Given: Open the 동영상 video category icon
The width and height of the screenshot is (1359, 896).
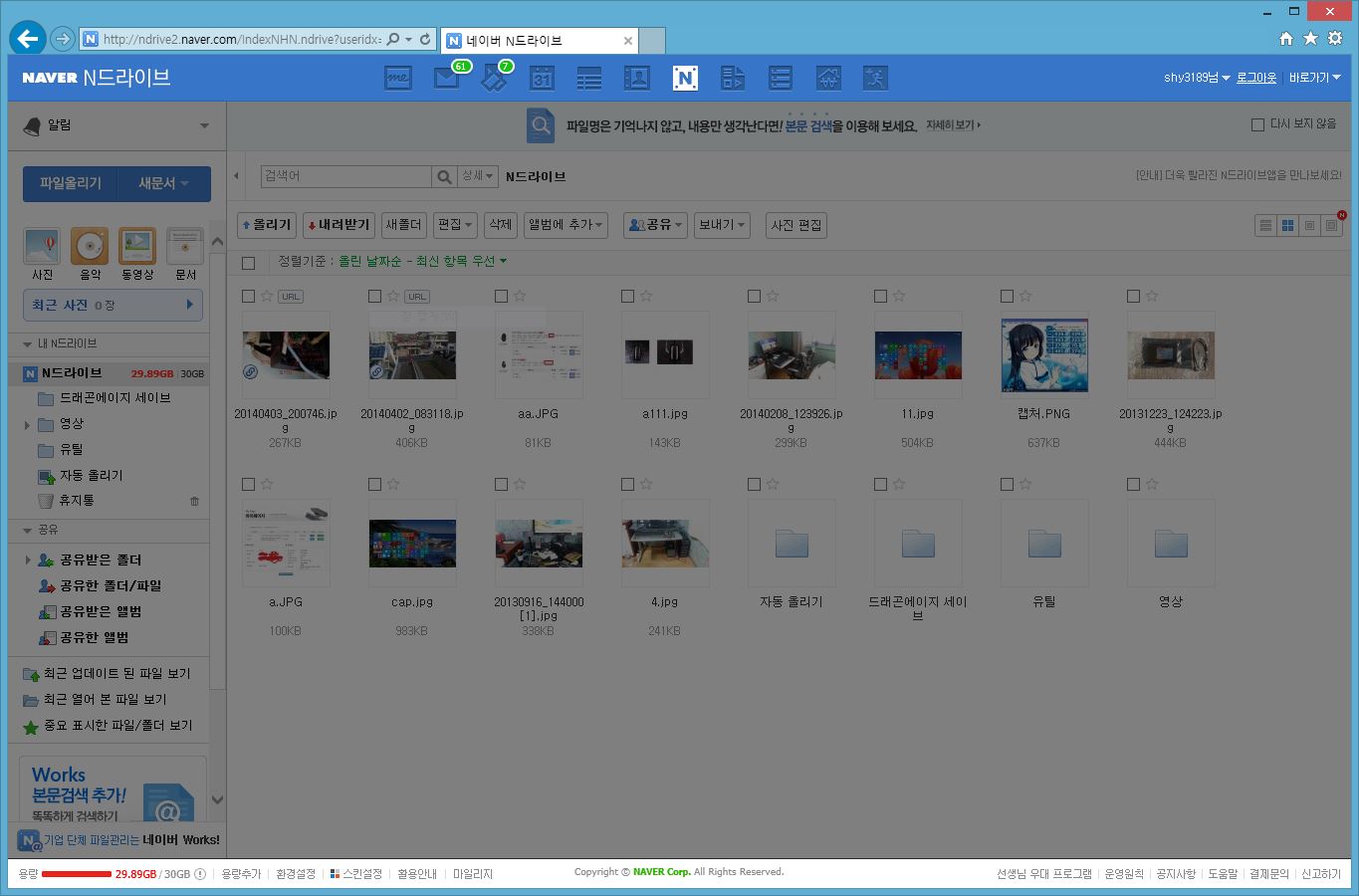Looking at the screenshot, I should pyautogui.click(x=137, y=246).
